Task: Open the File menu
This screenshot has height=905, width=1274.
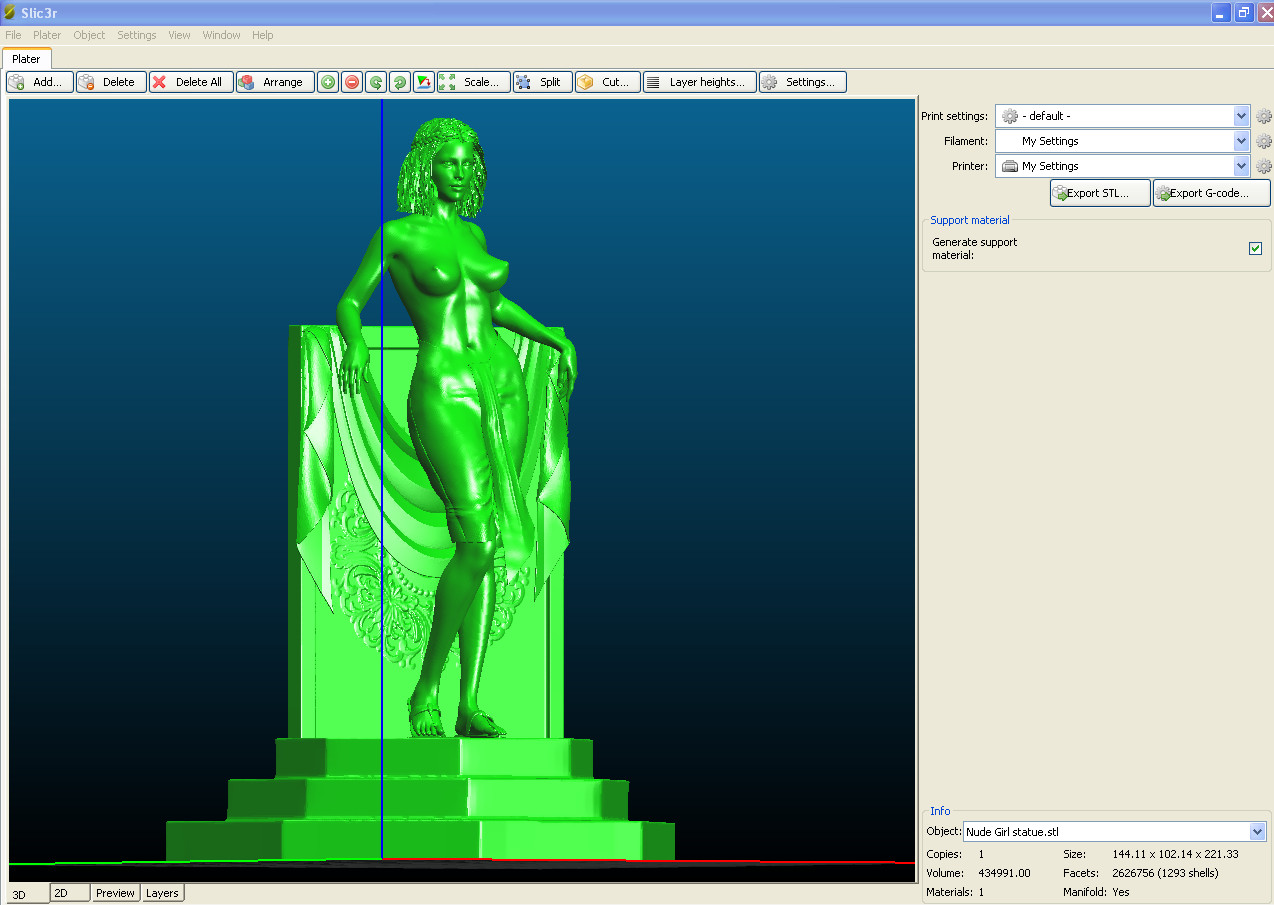Action: click(x=13, y=35)
